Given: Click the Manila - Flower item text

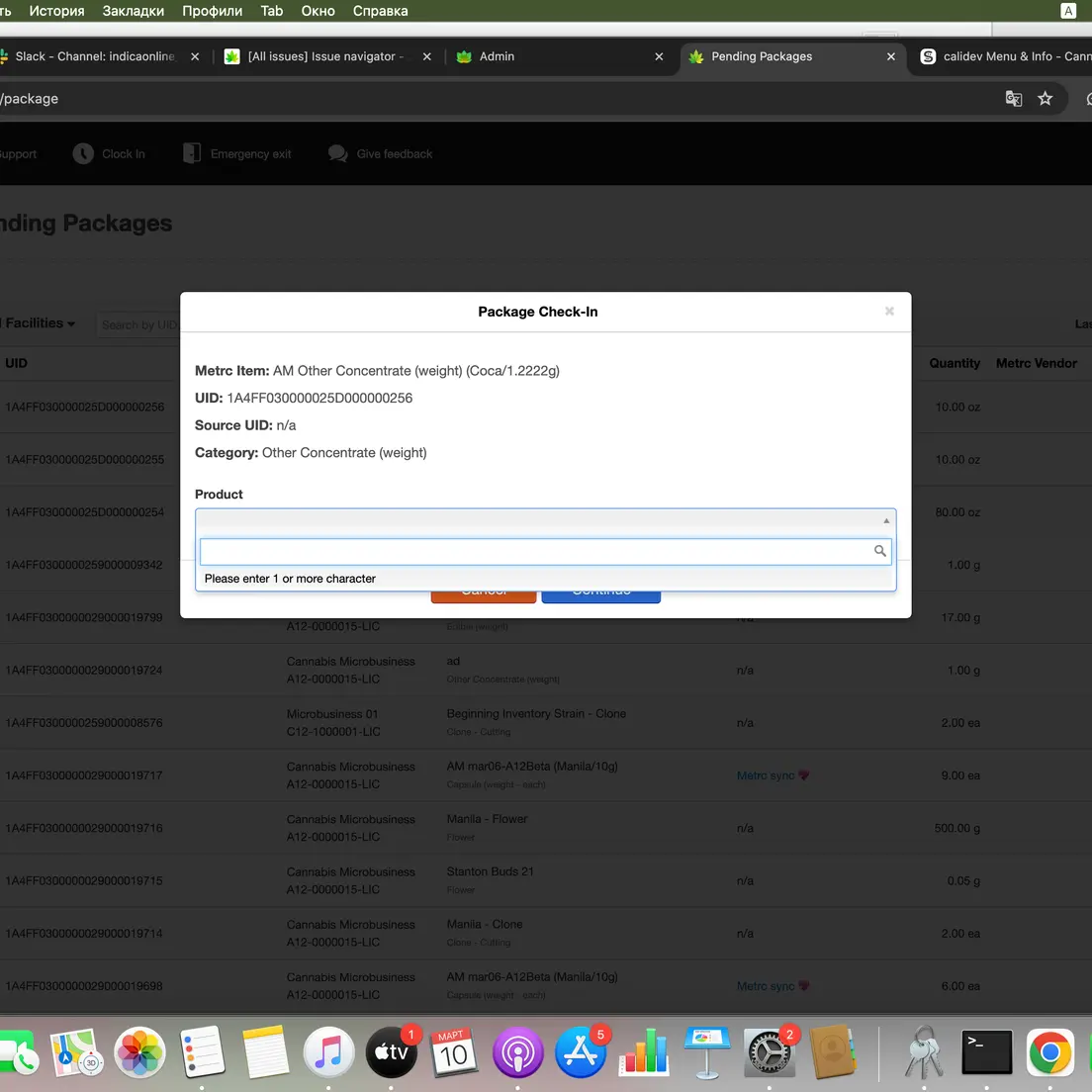Looking at the screenshot, I should click(487, 818).
